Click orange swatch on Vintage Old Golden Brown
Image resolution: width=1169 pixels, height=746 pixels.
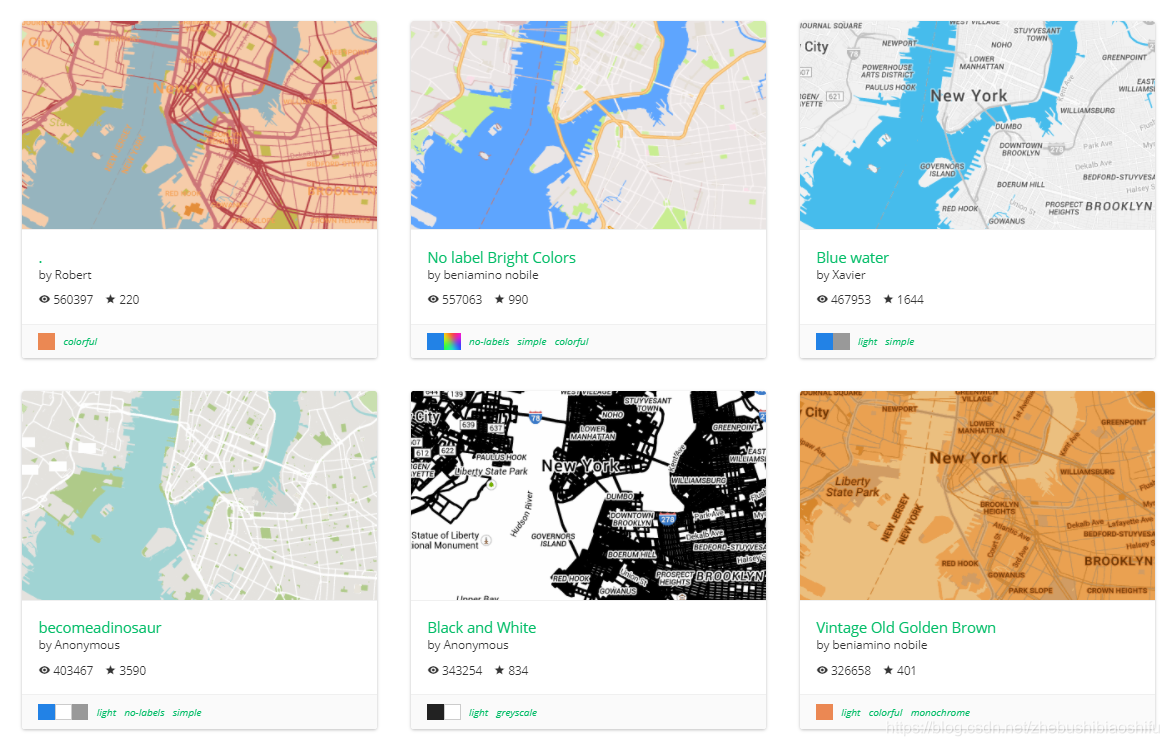825,712
